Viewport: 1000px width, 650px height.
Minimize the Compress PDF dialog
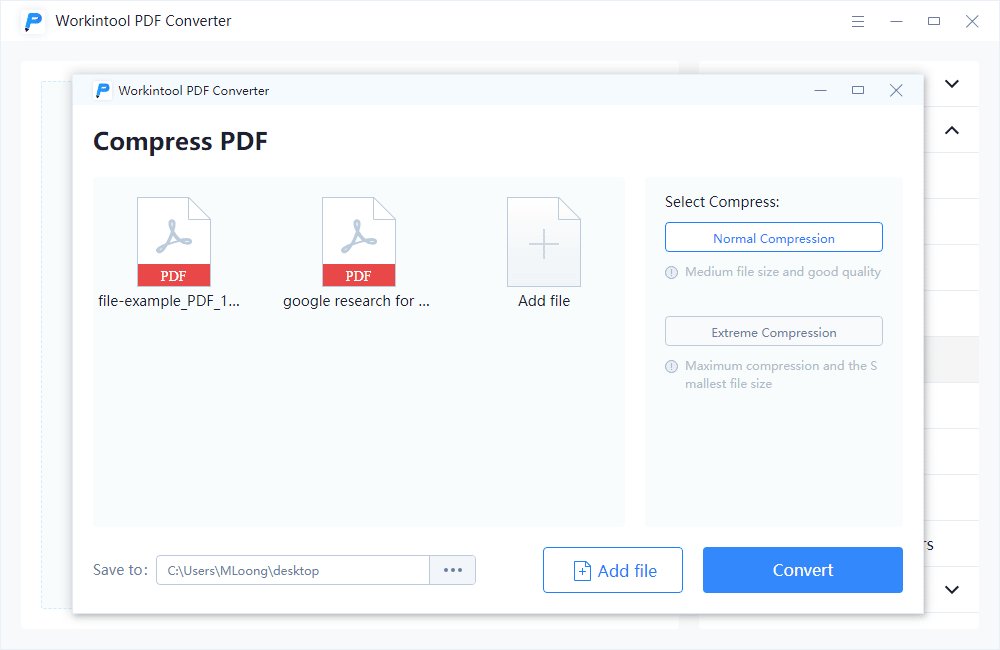(821, 91)
